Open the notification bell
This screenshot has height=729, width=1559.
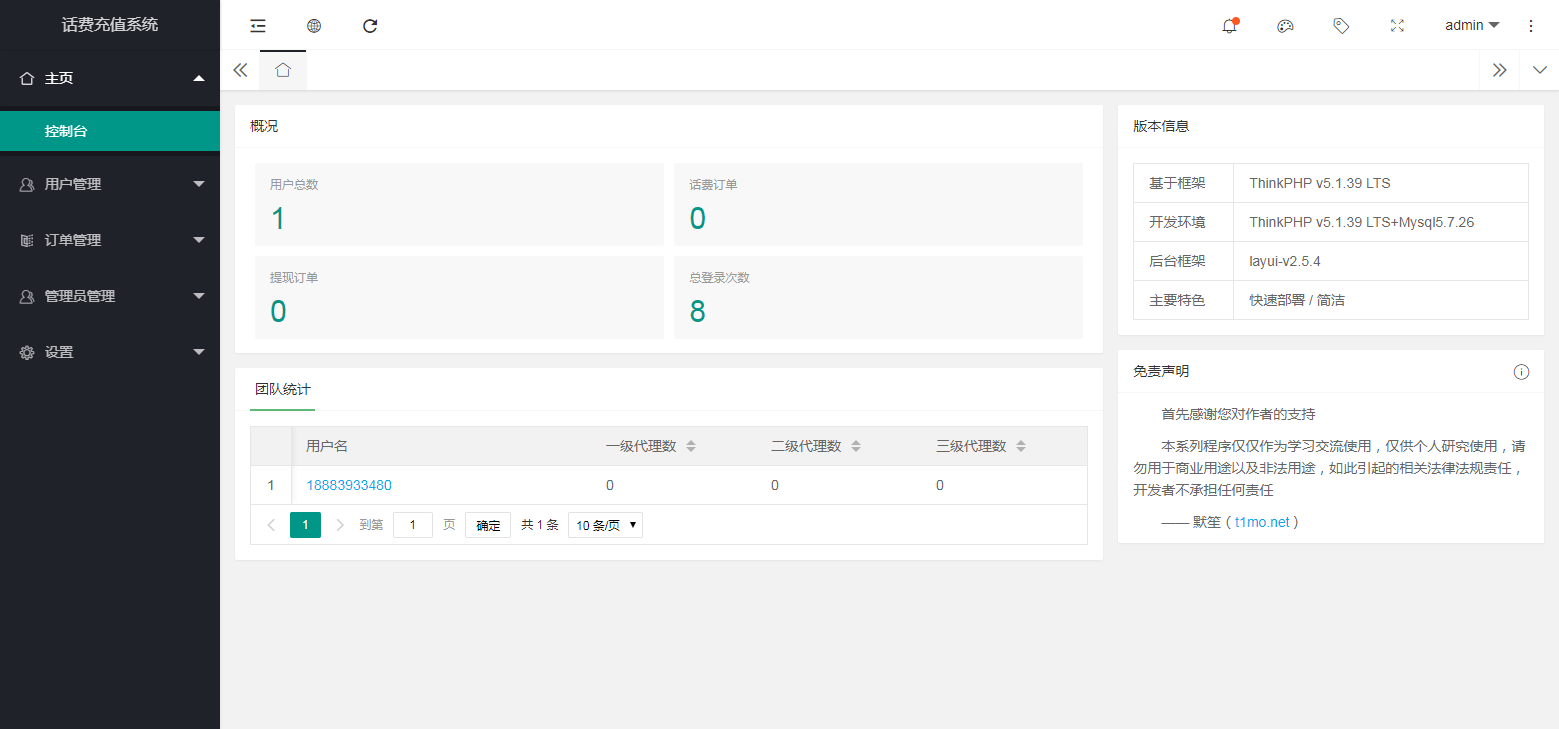pyautogui.click(x=1229, y=26)
